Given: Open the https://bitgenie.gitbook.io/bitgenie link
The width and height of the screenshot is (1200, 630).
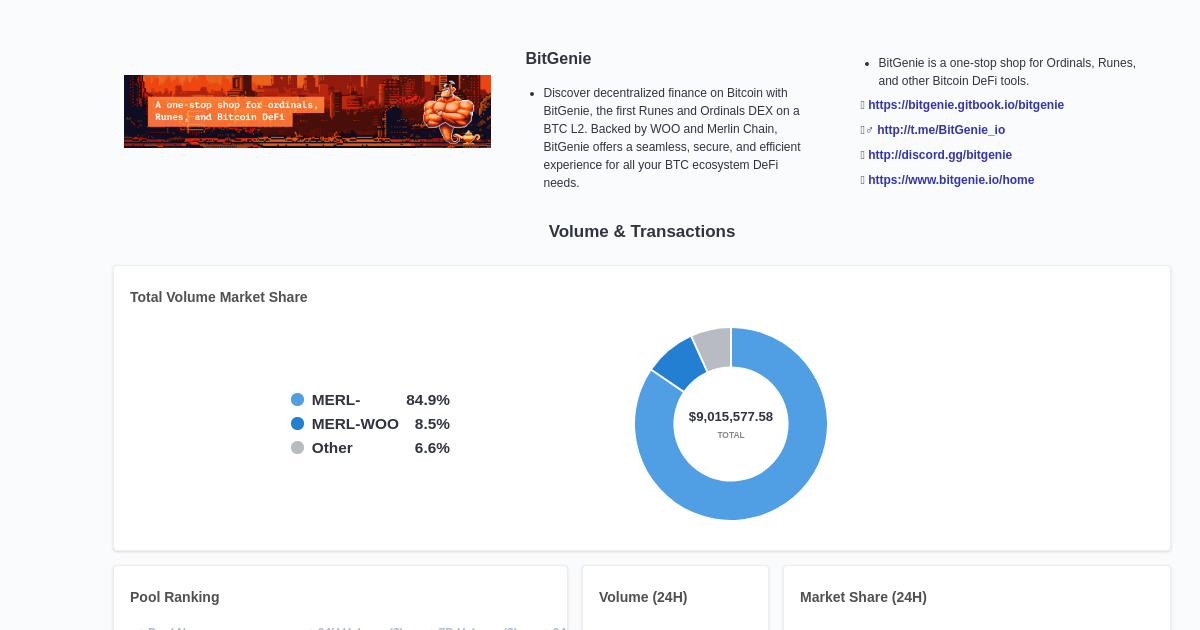Looking at the screenshot, I should point(965,104).
